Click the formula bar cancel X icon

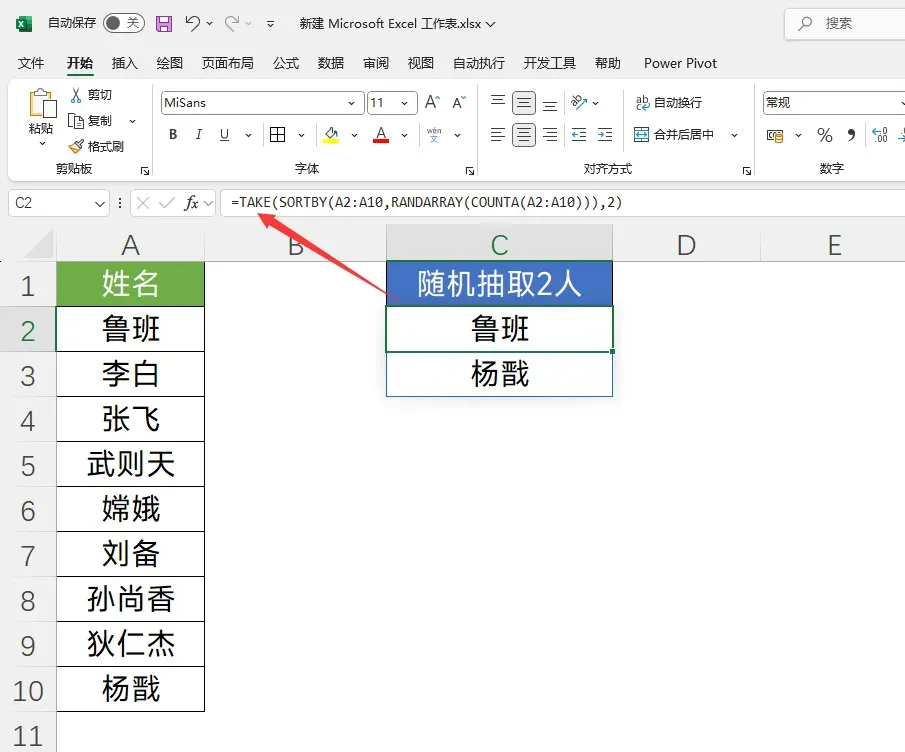coord(143,203)
